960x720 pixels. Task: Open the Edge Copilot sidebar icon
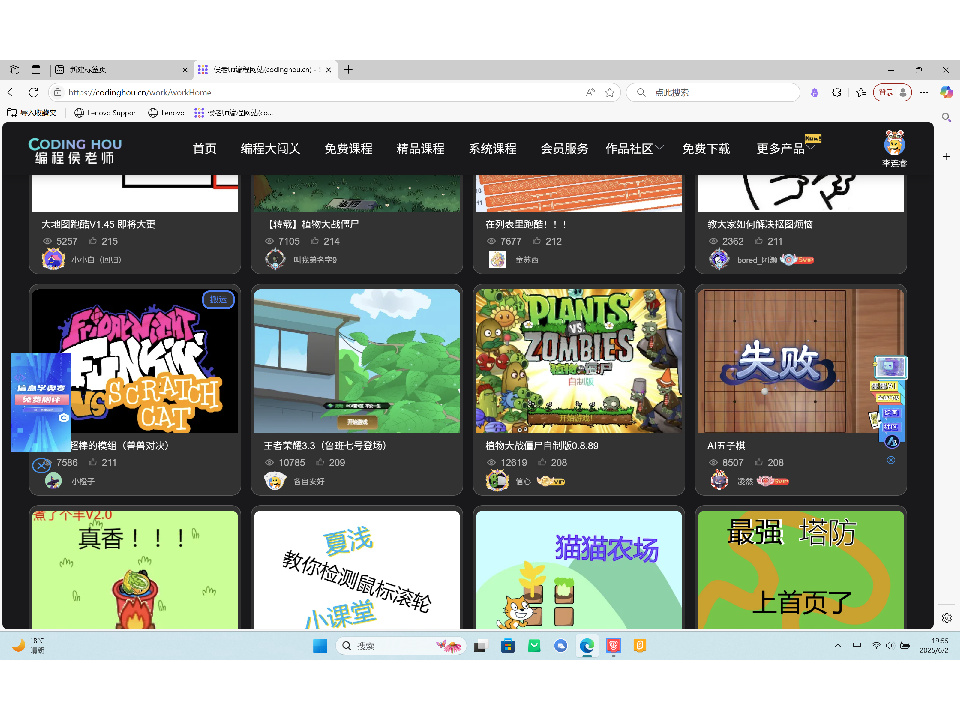coord(947,92)
